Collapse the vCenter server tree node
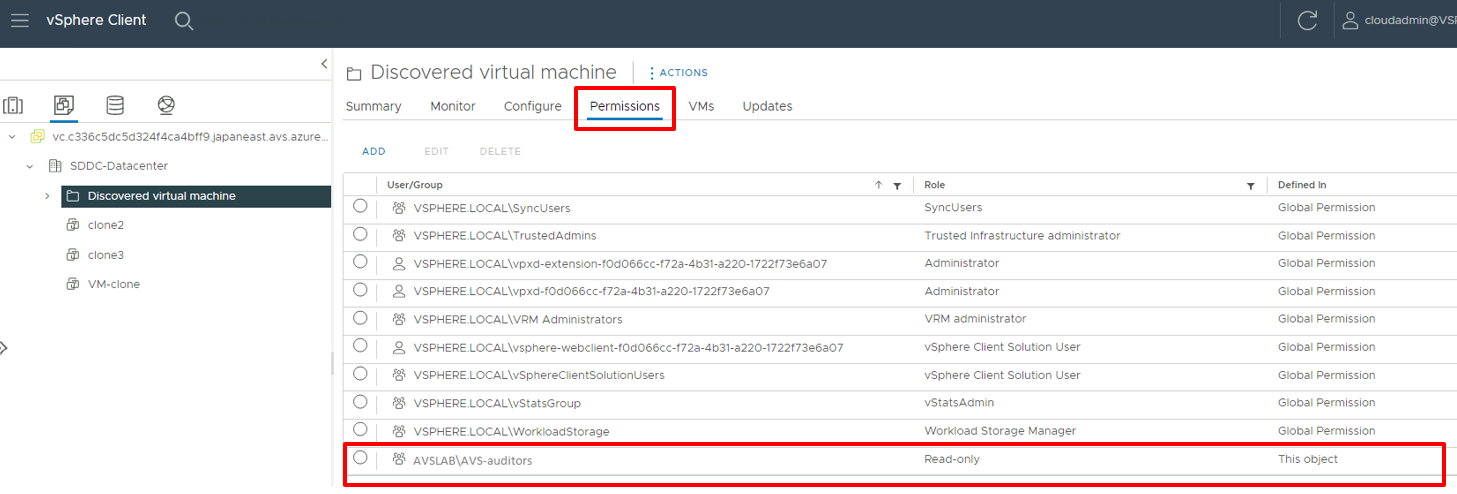 (x=12, y=136)
